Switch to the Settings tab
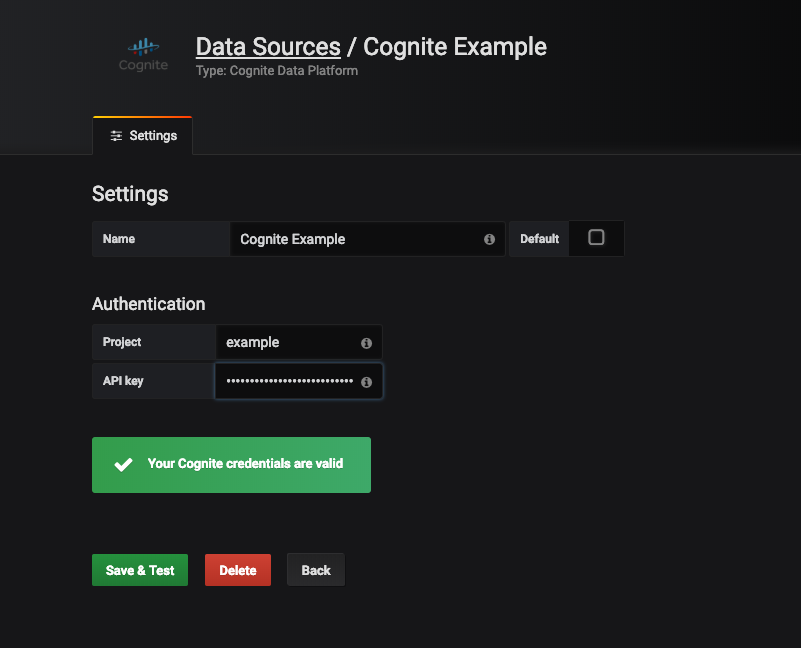Viewport: 801px width, 648px height. [143, 135]
